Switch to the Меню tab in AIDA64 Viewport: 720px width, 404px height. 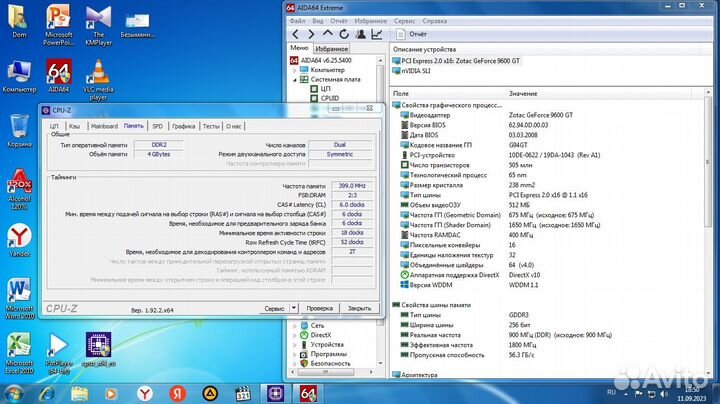coord(299,48)
